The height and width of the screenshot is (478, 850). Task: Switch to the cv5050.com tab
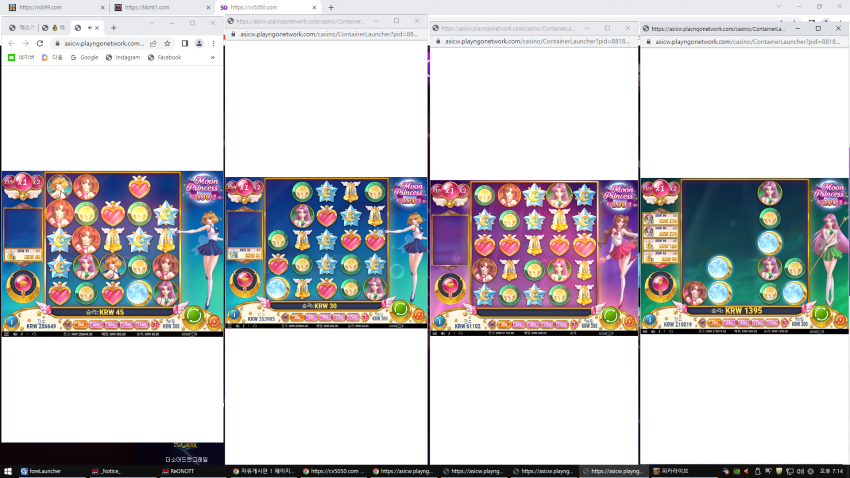click(x=268, y=8)
